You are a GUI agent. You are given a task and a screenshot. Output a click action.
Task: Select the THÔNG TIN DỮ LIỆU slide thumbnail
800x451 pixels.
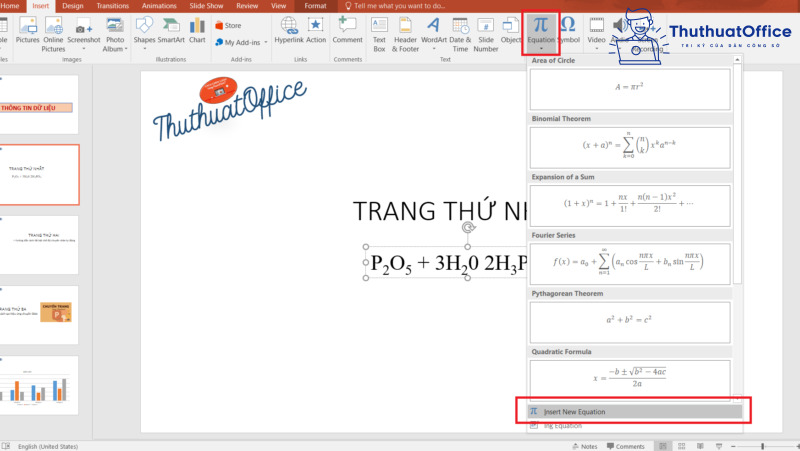(x=39, y=105)
